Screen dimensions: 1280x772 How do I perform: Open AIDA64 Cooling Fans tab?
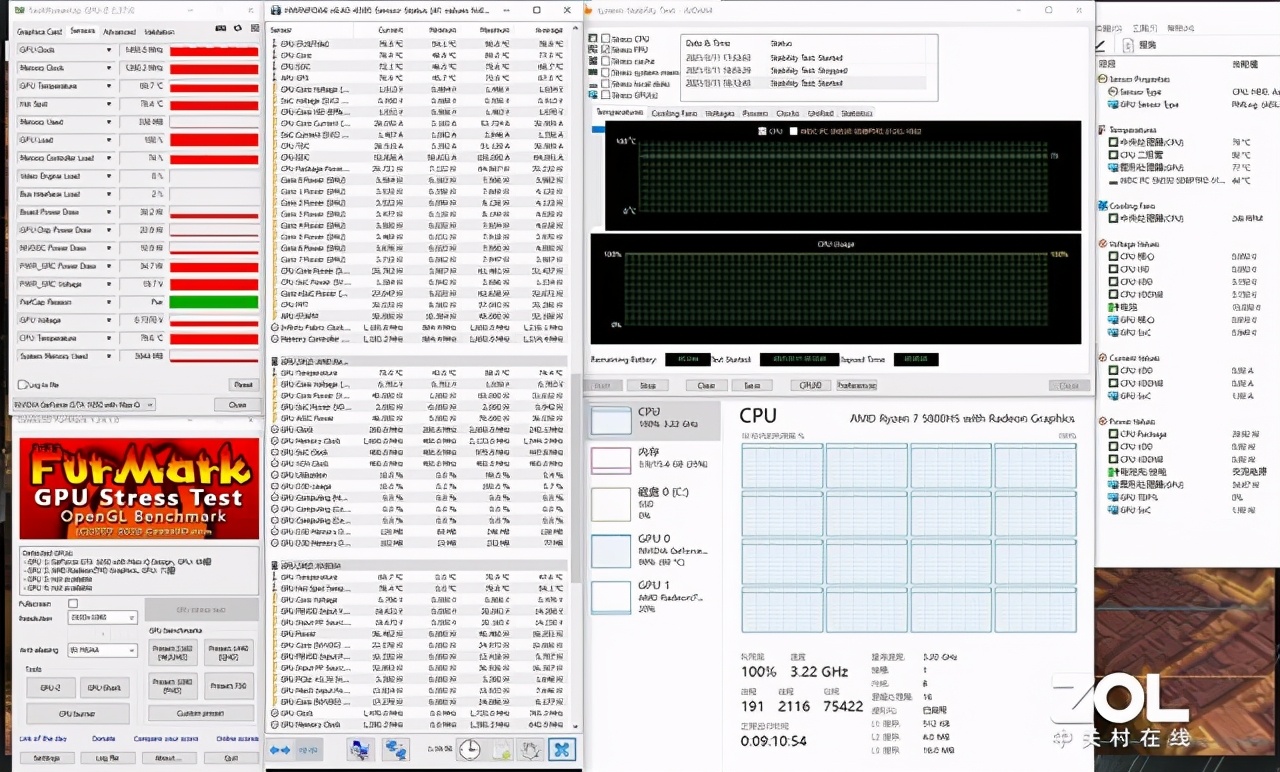point(674,113)
